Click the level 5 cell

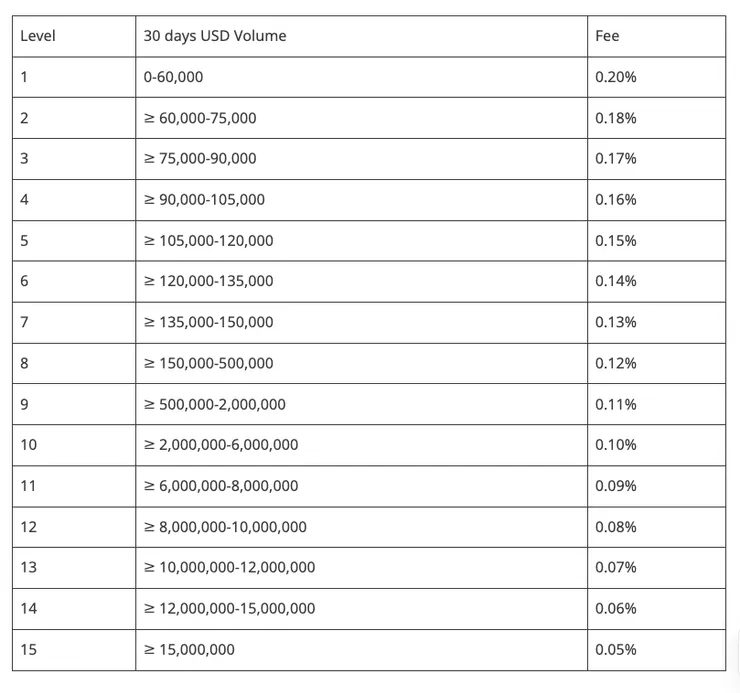[25, 240]
